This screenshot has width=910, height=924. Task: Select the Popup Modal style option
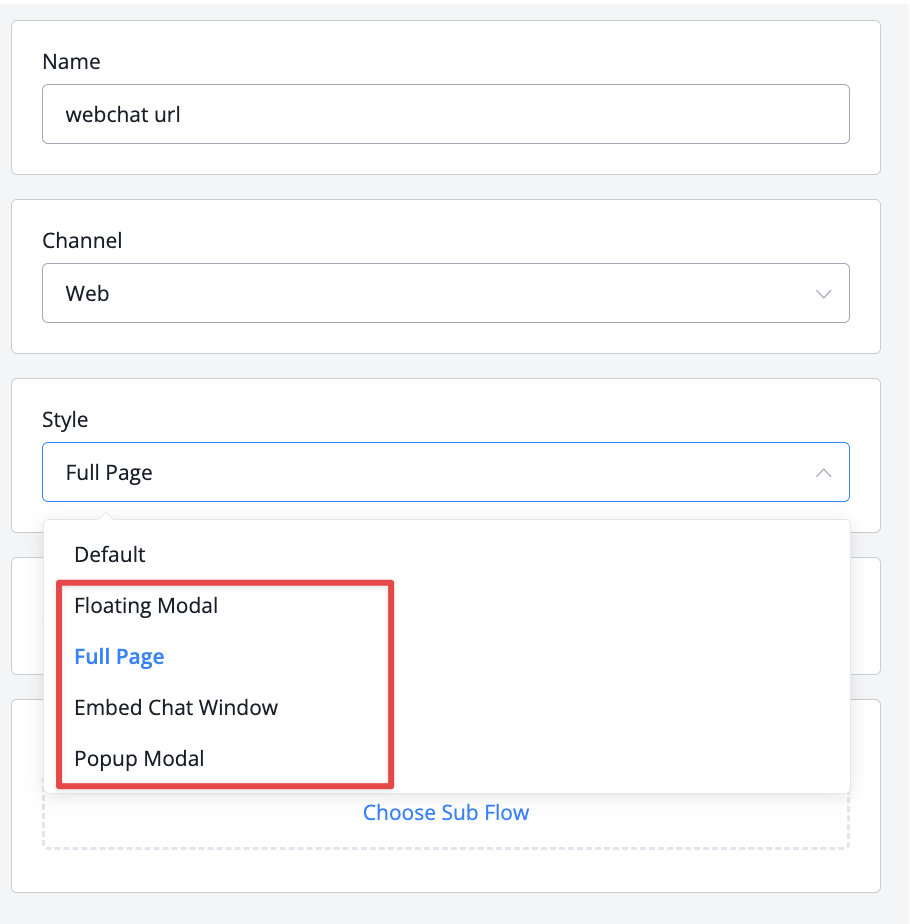[x=139, y=758]
